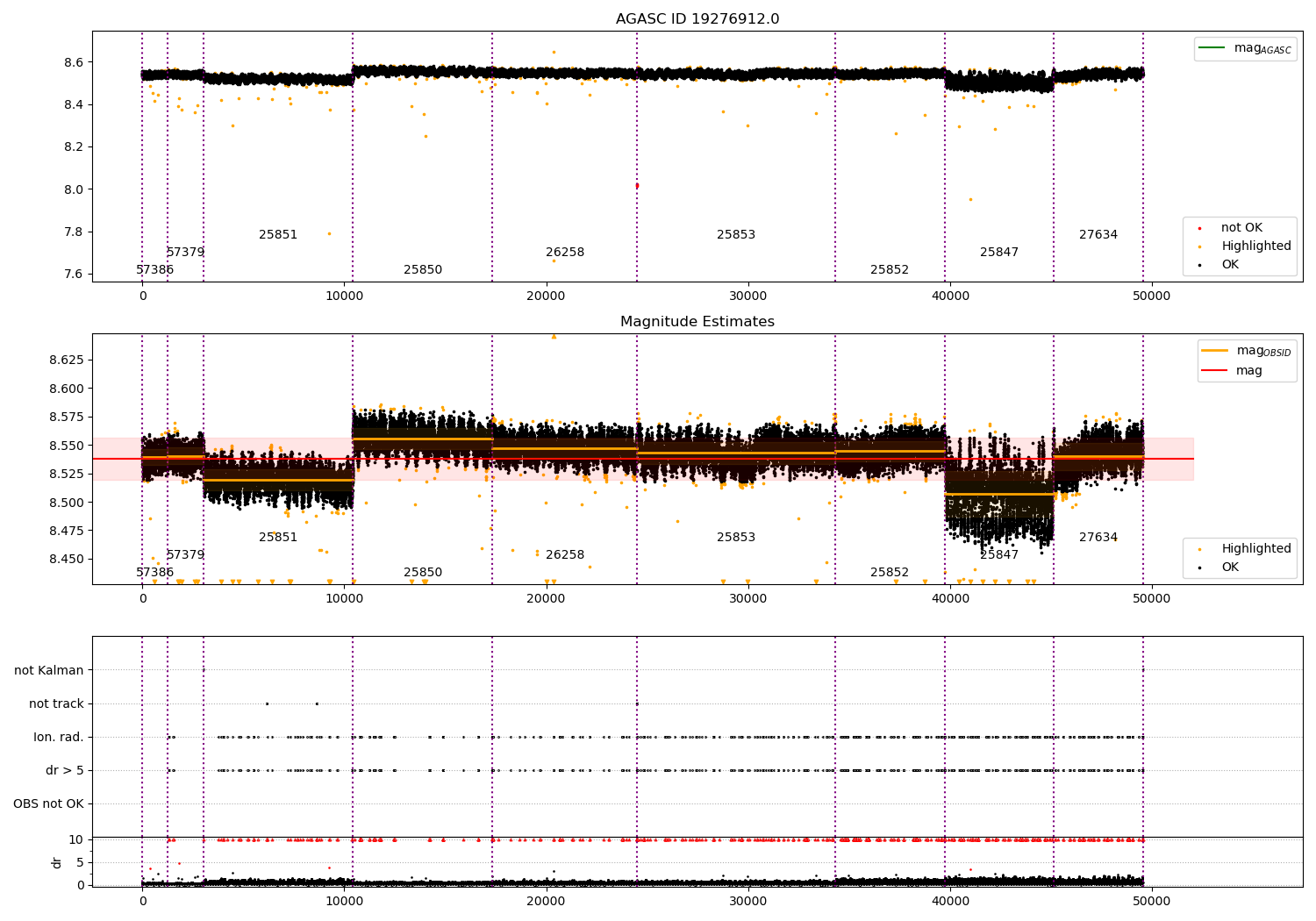Click the 'Ion. rad.' axis label
The height and width of the screenshot is (921, 1316).
click(x=59, y=738)
